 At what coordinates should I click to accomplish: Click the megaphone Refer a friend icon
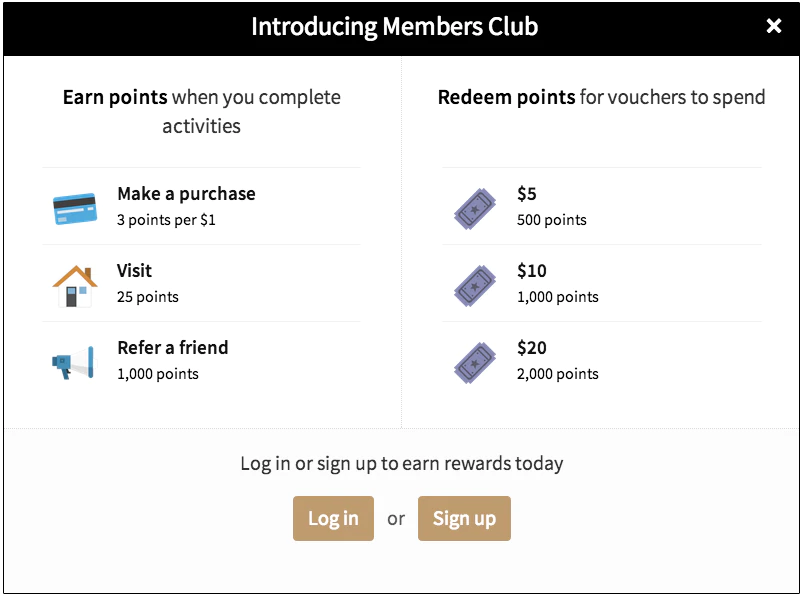click(x=75, y=360)
